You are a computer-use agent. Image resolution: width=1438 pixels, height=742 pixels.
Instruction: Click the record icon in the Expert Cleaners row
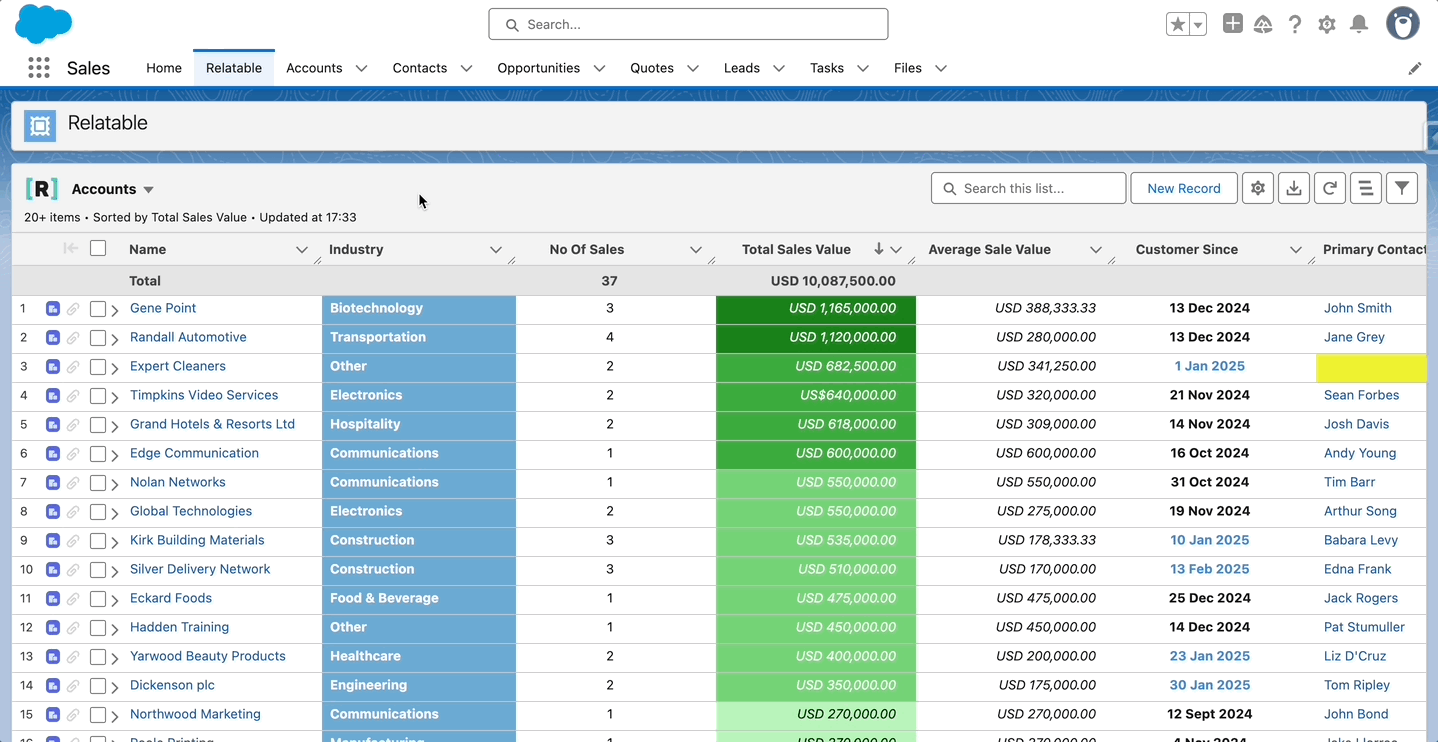pyautogui.click(x=53, y=367)
